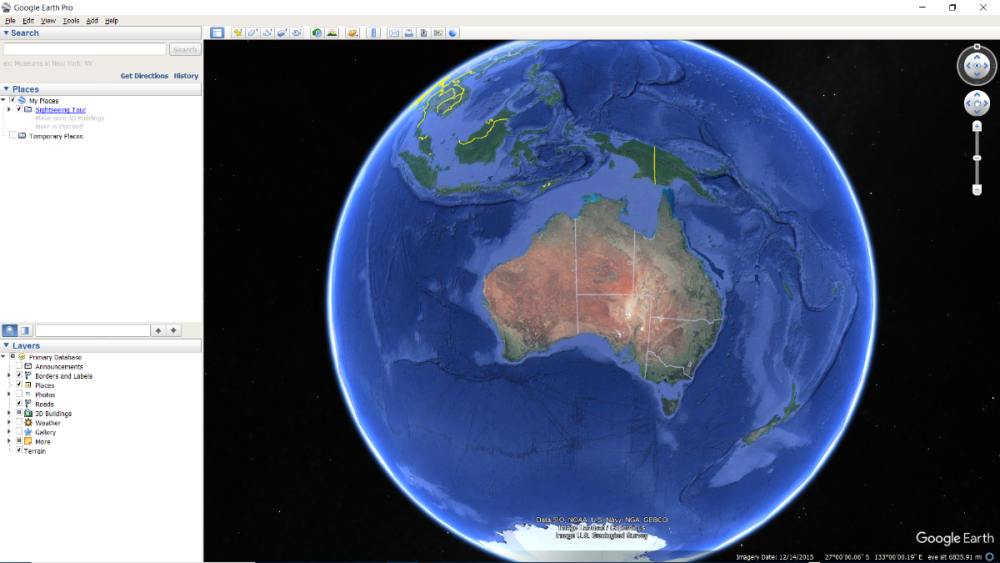
Task: Open the Edit menu
Action: 28,20
